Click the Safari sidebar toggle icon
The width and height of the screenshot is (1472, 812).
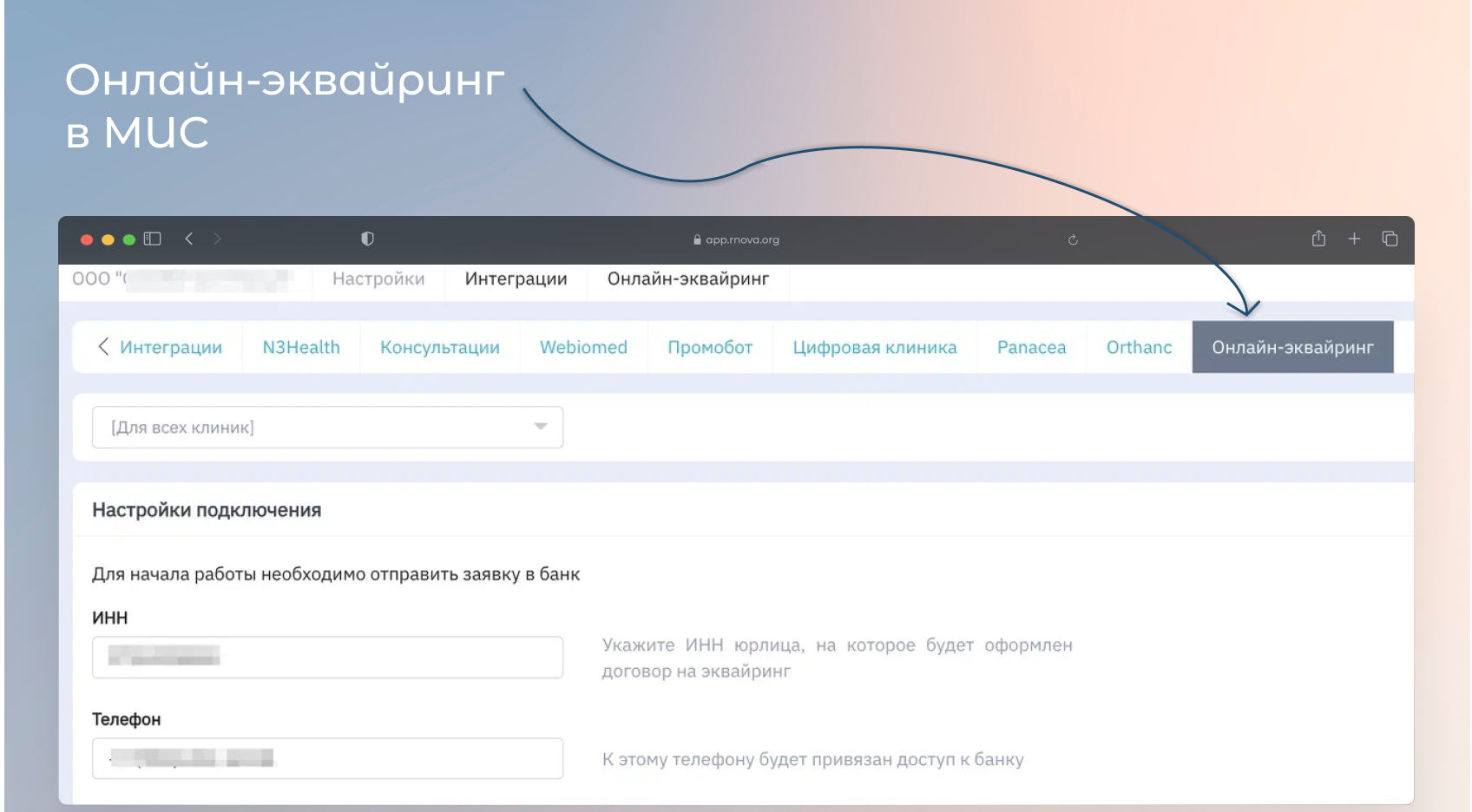tap(153, 239)
